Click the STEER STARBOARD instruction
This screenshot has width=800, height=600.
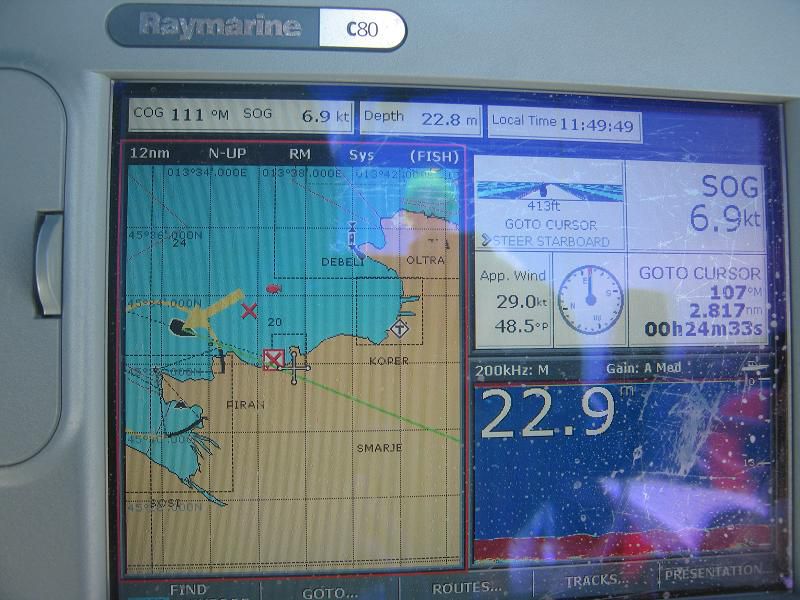(546, 241)
